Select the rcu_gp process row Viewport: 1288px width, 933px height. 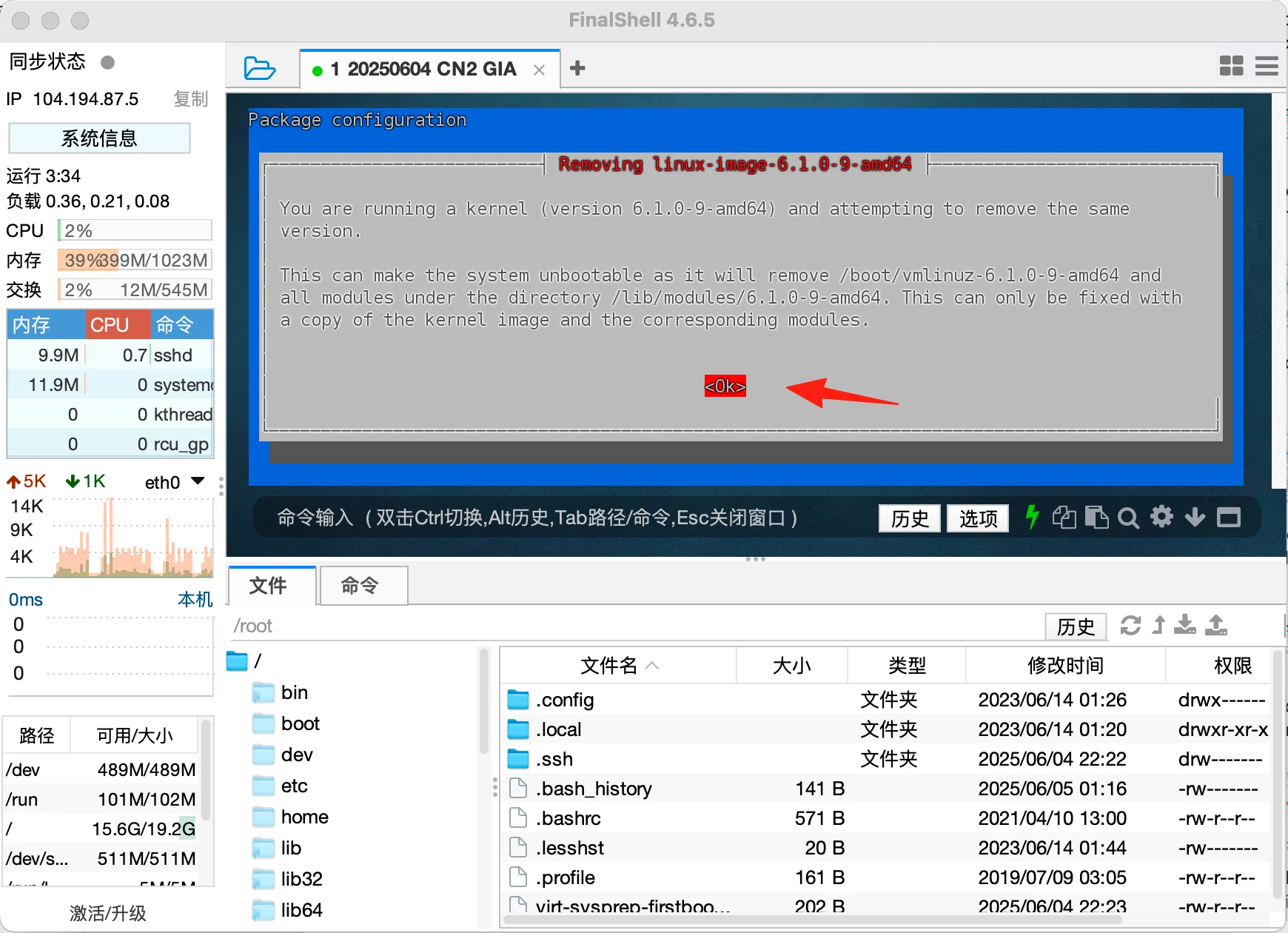110,444
